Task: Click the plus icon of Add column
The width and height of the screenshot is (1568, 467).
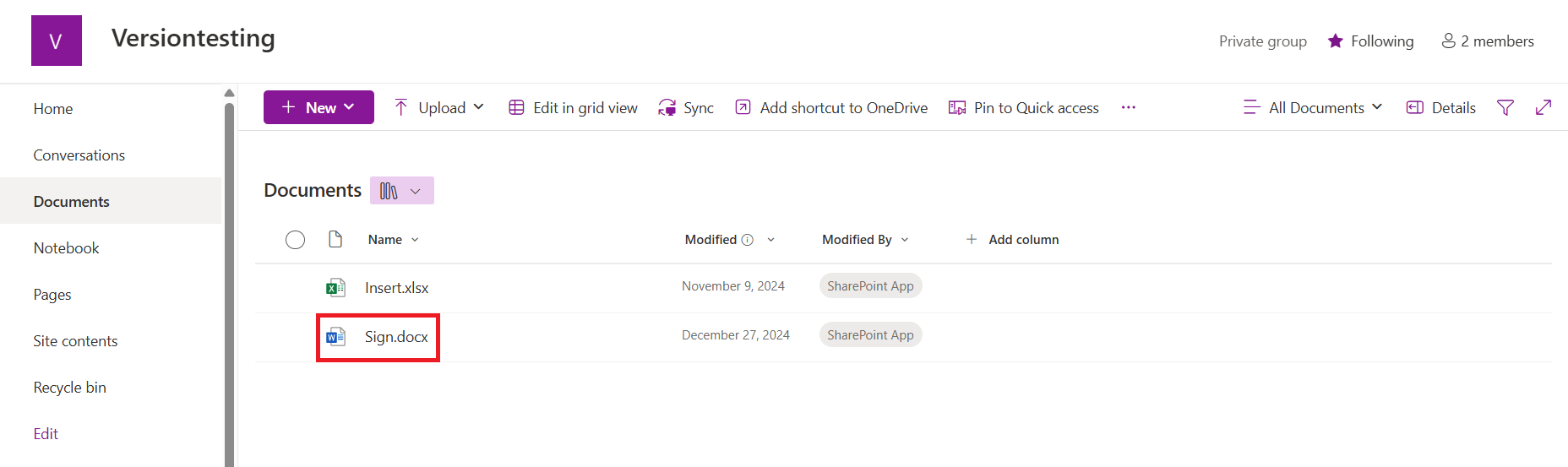Action: [x=972, y=240]
